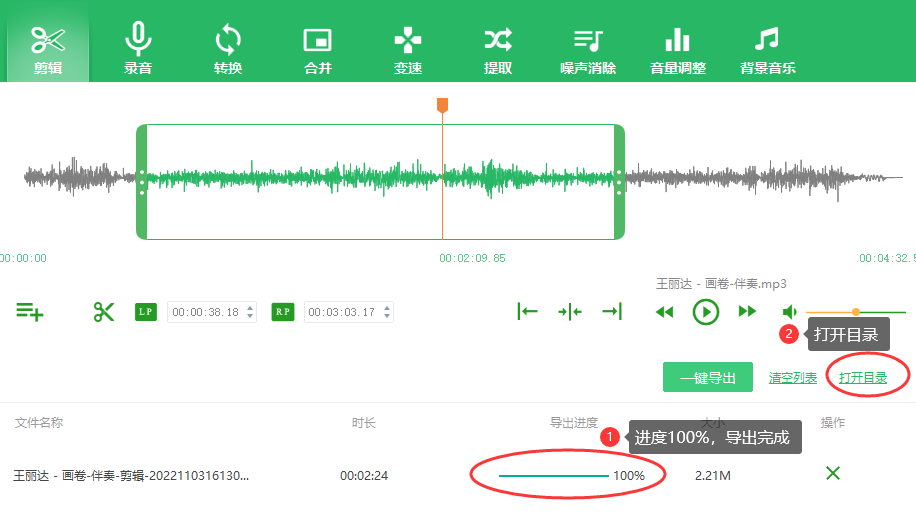916x530 pixels.
Task: Switch to the 转换 convert tab
Action: (x=228, y=48)
